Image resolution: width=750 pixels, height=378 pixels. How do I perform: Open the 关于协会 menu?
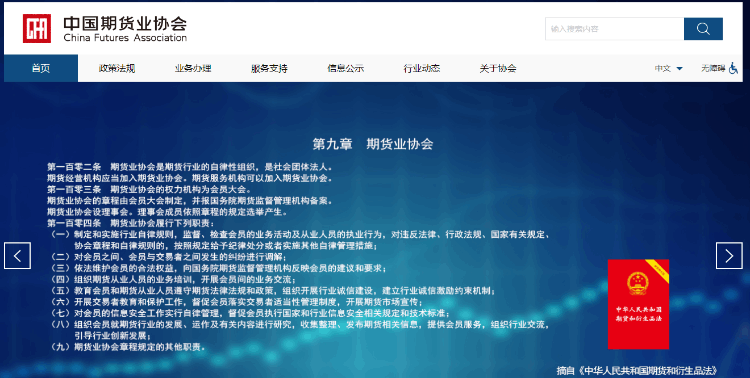pyautogui.click(x=497, y=68)
